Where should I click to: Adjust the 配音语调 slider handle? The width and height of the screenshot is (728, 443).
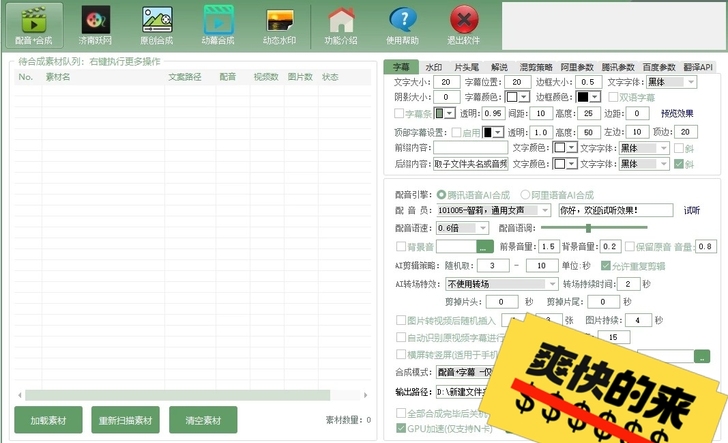tap(588, 228)
